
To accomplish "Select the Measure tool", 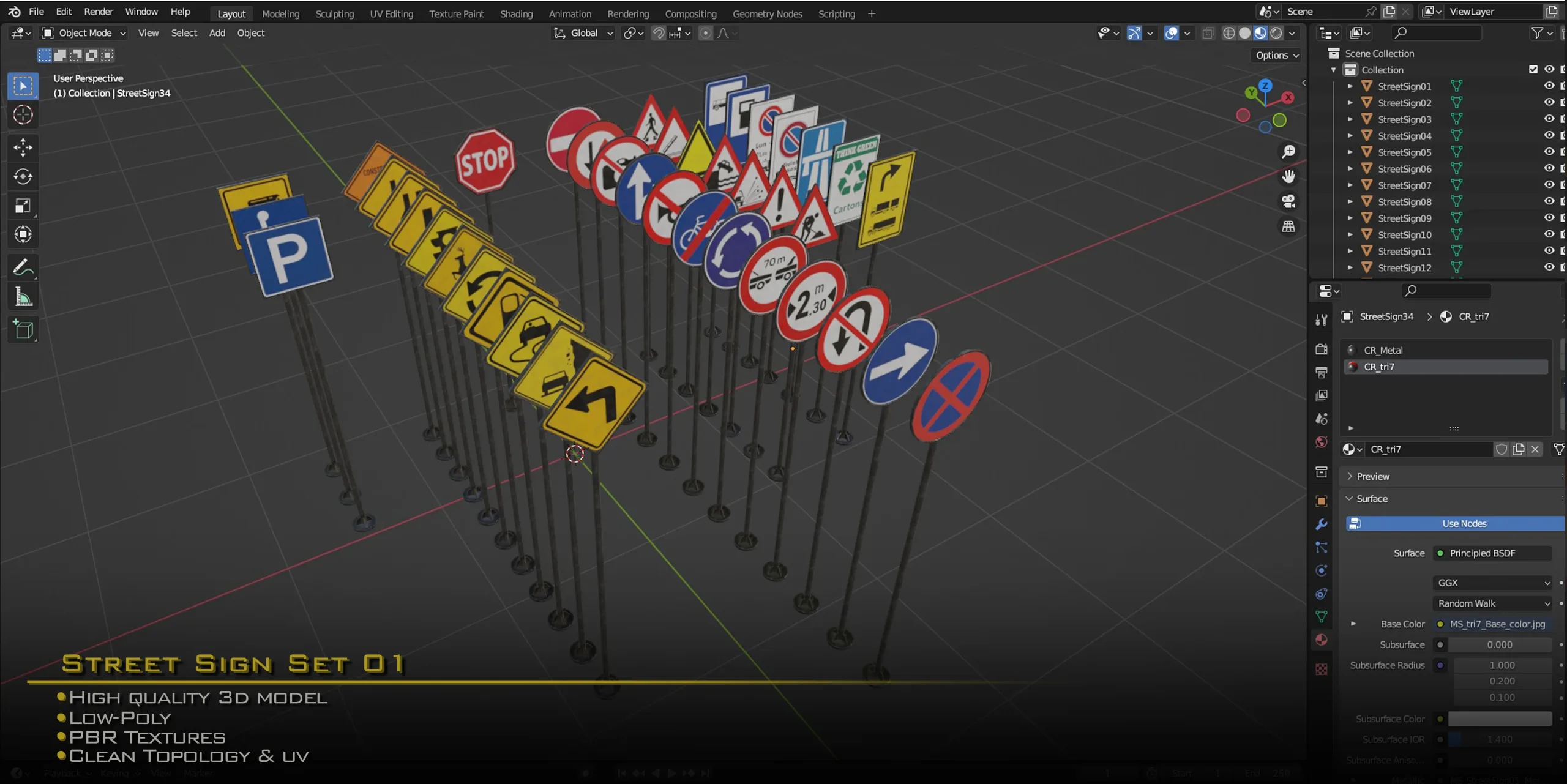I will pyautogui.click(x=23, y=297).
